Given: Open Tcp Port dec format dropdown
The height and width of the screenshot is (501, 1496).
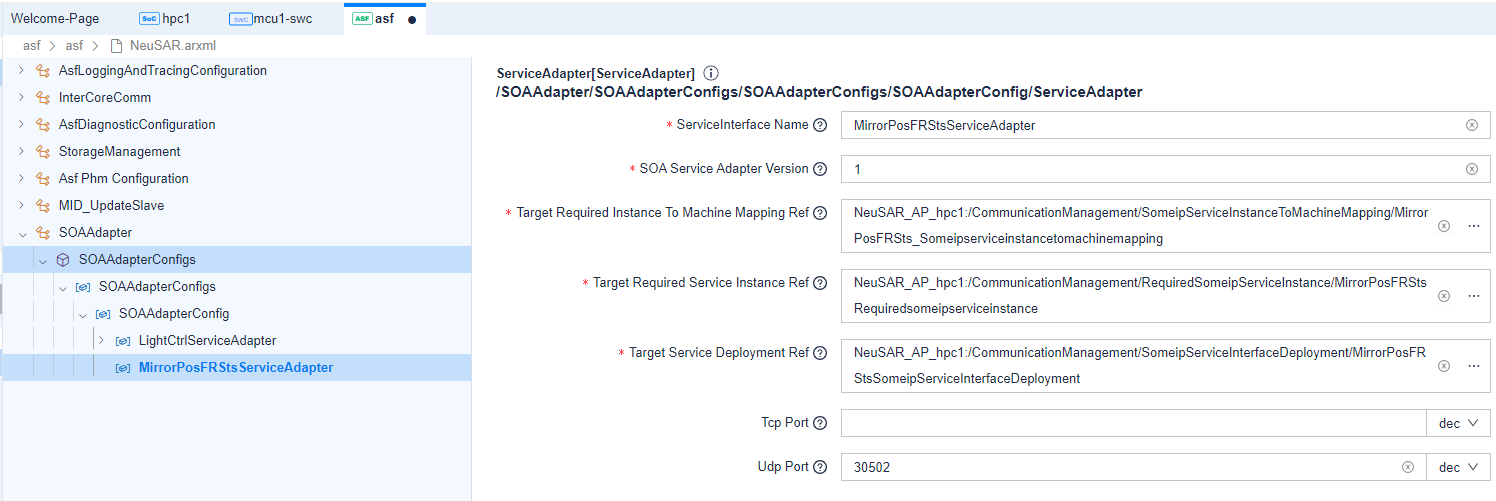Looking at the screenshot, I should (1457, 423).
